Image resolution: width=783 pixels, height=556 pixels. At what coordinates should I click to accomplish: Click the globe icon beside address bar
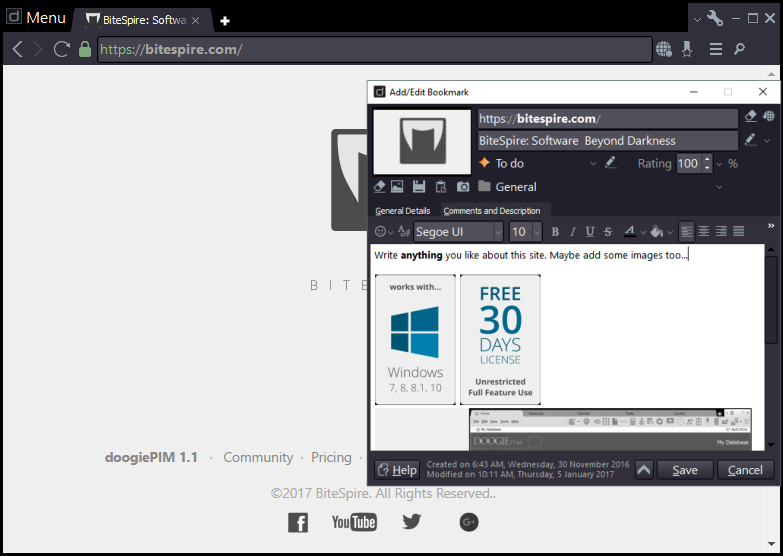664,49
